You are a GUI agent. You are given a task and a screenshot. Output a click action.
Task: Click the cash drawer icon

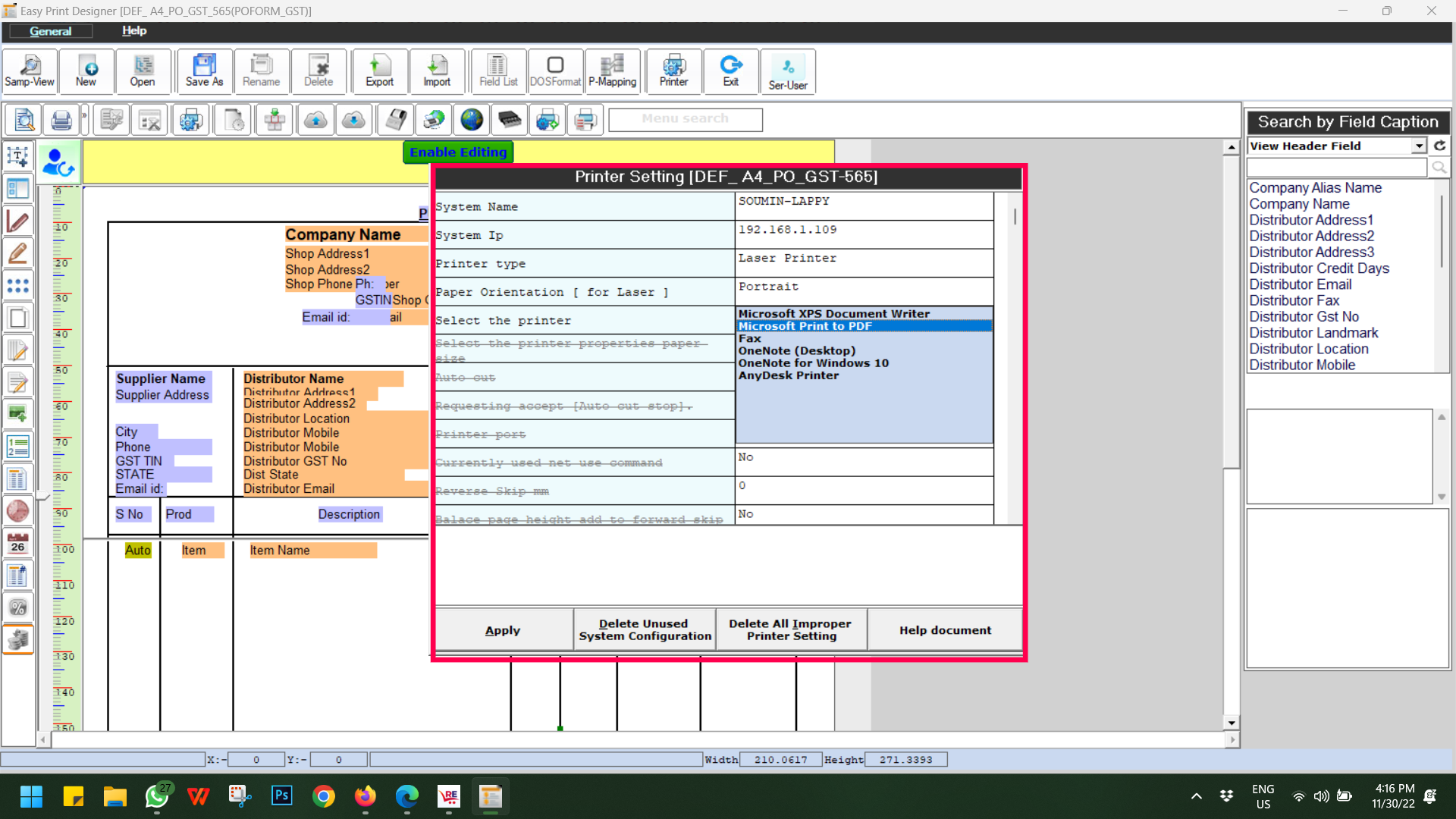510,120
